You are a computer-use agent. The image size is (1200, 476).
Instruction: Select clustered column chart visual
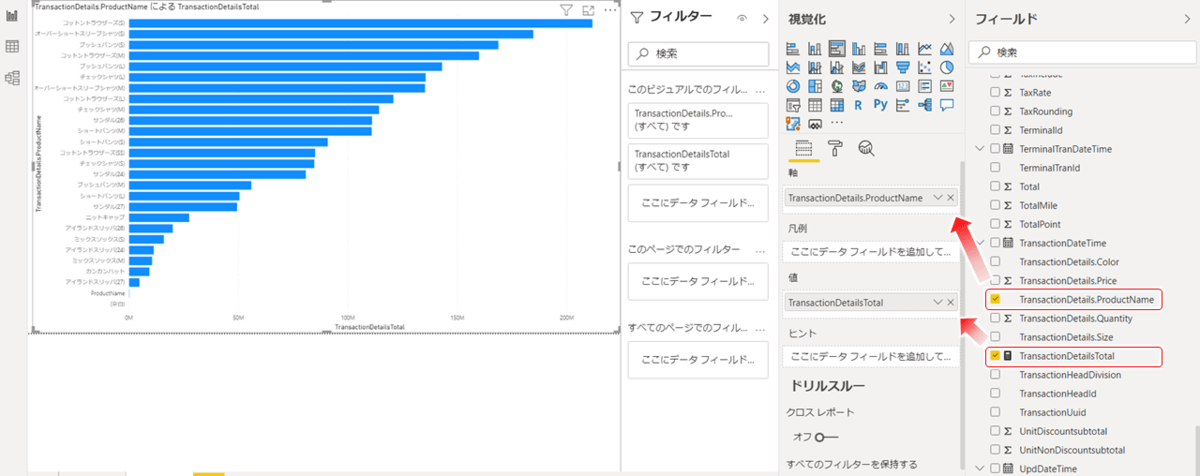point(859,48)
